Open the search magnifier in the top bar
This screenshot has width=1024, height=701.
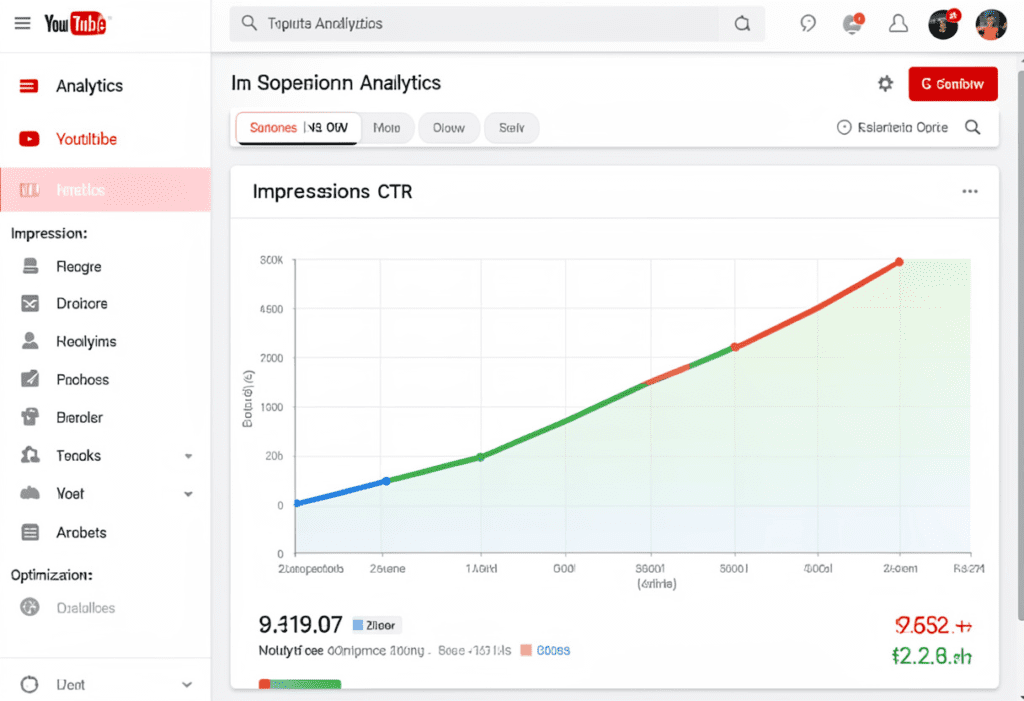click(741, 21)
